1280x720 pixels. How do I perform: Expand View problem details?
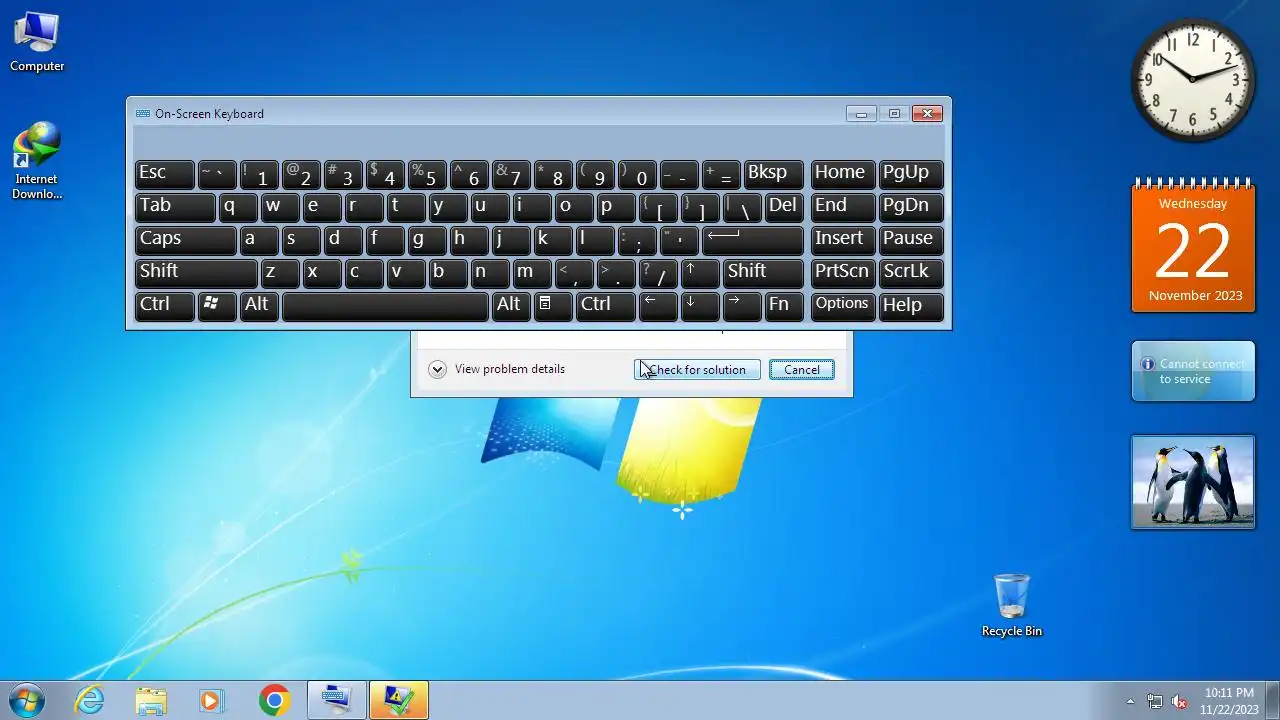click(x=497, y=369)
